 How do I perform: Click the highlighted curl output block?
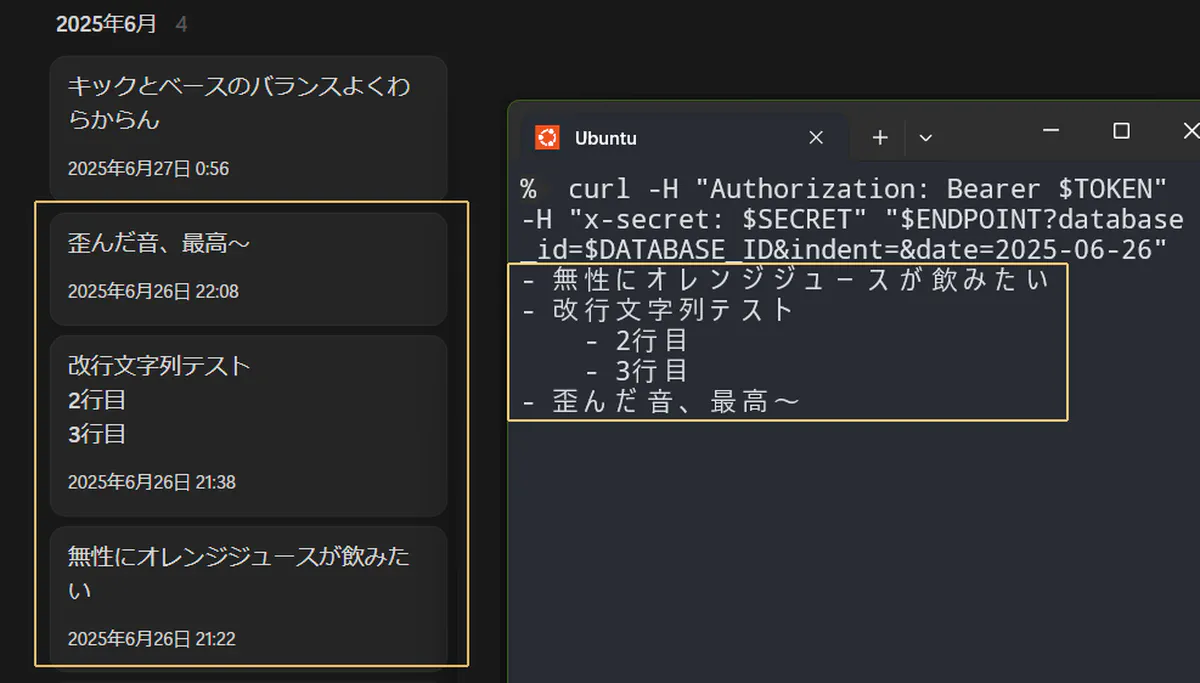[x=788, y=341]
